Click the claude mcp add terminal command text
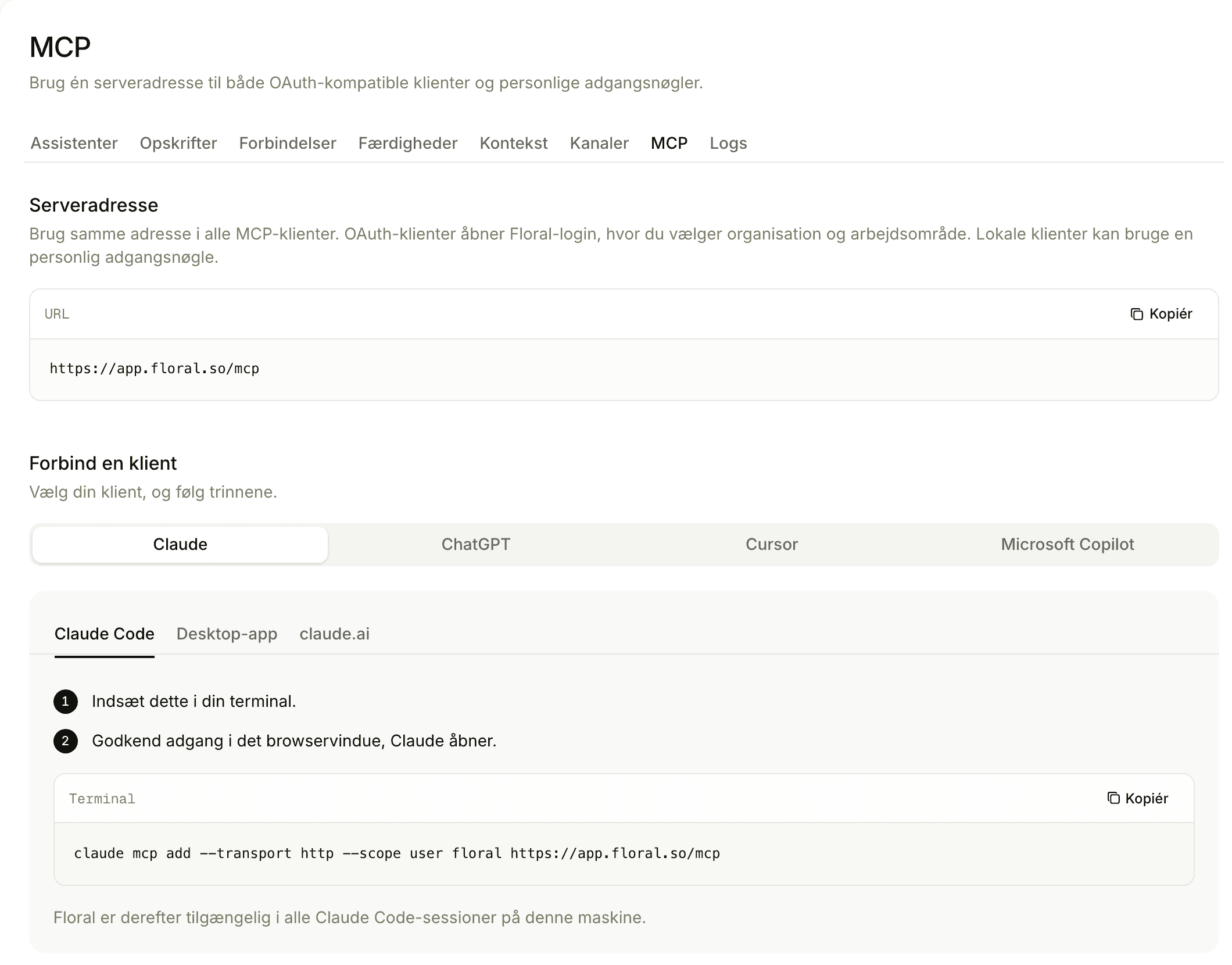 (x=397, y=853)
